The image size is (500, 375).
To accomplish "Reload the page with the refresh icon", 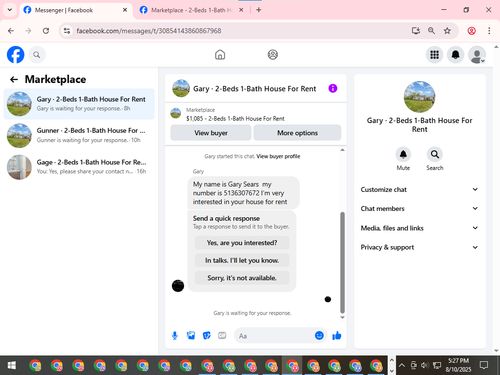I will [x=46, y=31].
